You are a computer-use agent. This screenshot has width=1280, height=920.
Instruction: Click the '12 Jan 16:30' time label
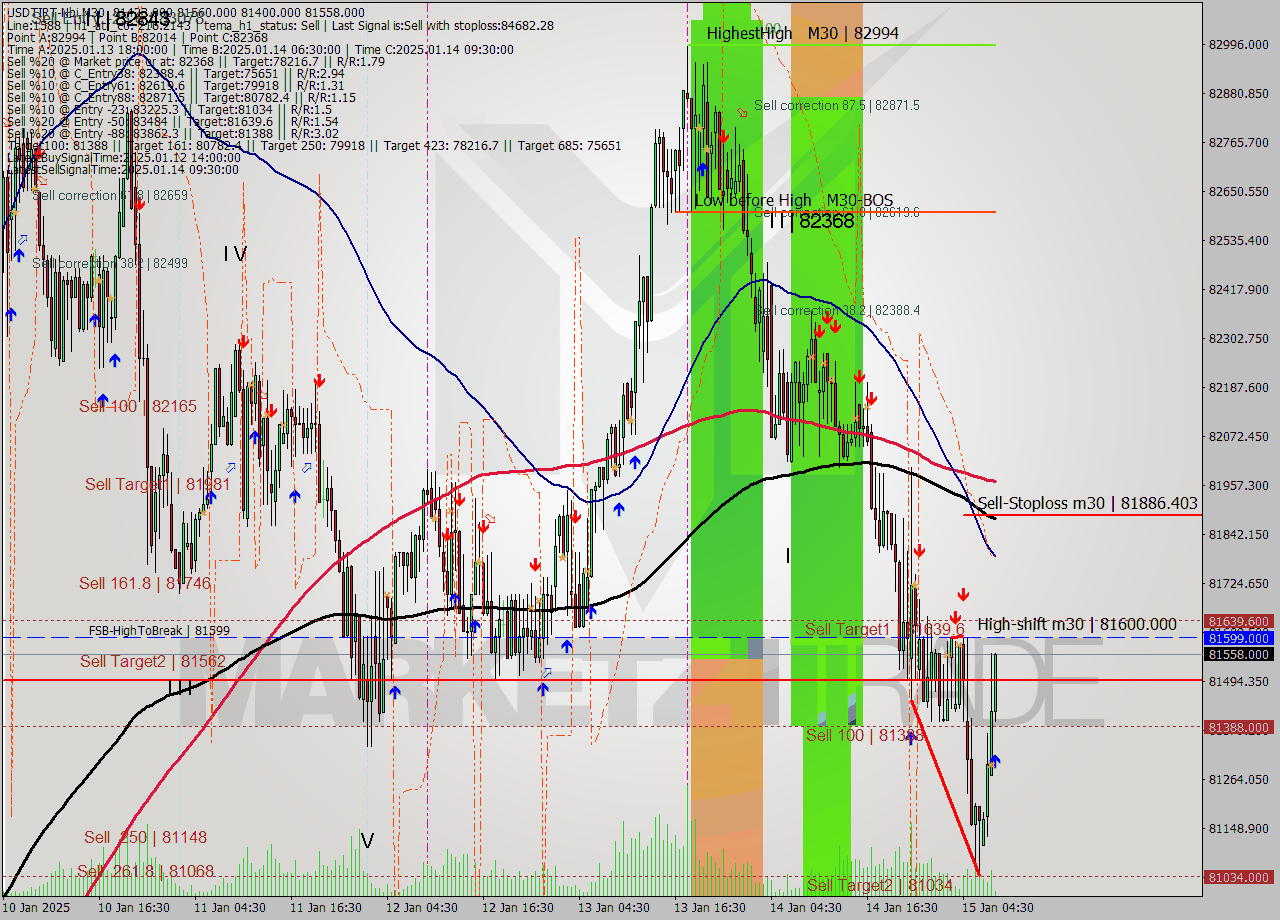pos(518,908)
